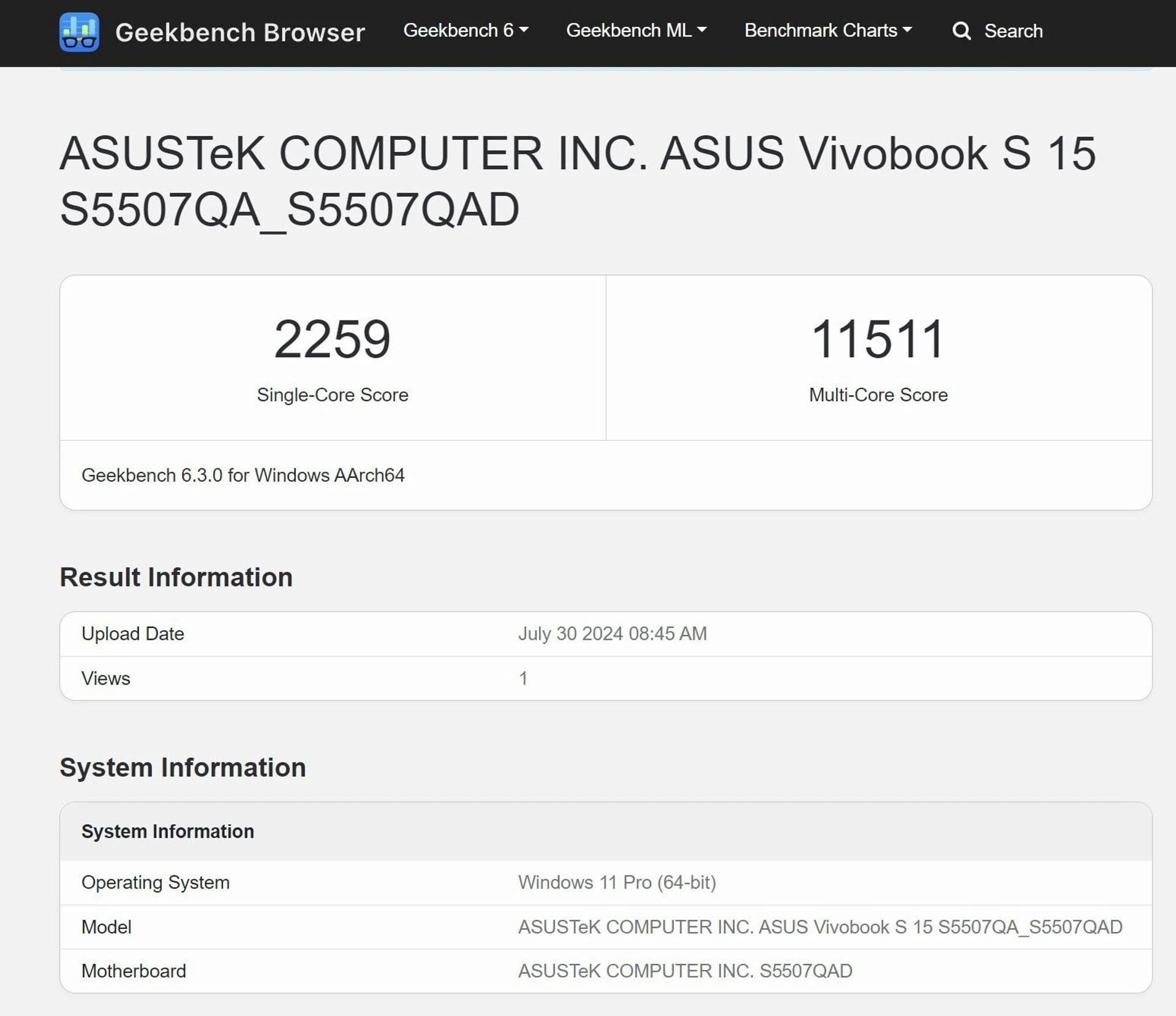Select the Model value ASUS Vivobook S 15 S5507QA_S5507QAD
The width and height of the screenshot is (1176, 1016).
(820, 927)
